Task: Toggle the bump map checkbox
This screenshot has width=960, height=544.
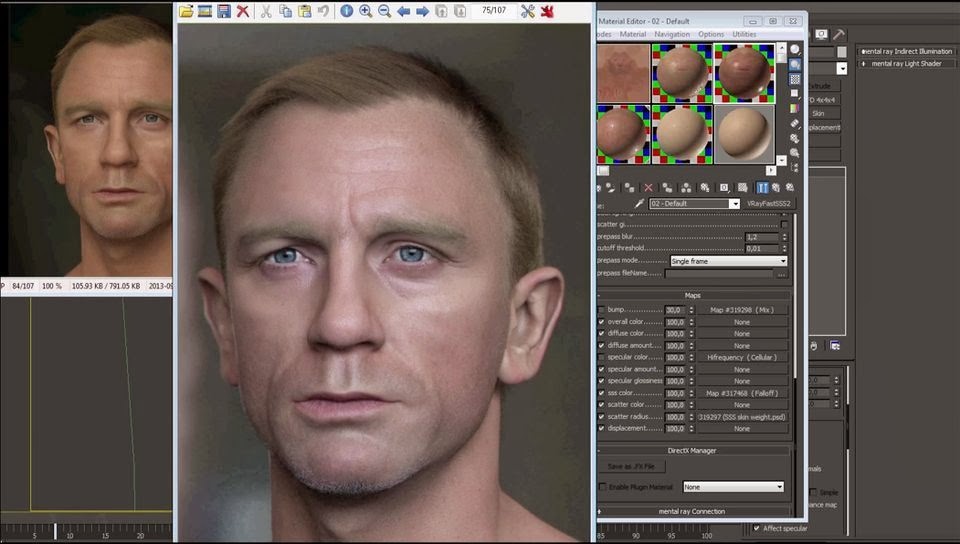Action: (601, 310)
